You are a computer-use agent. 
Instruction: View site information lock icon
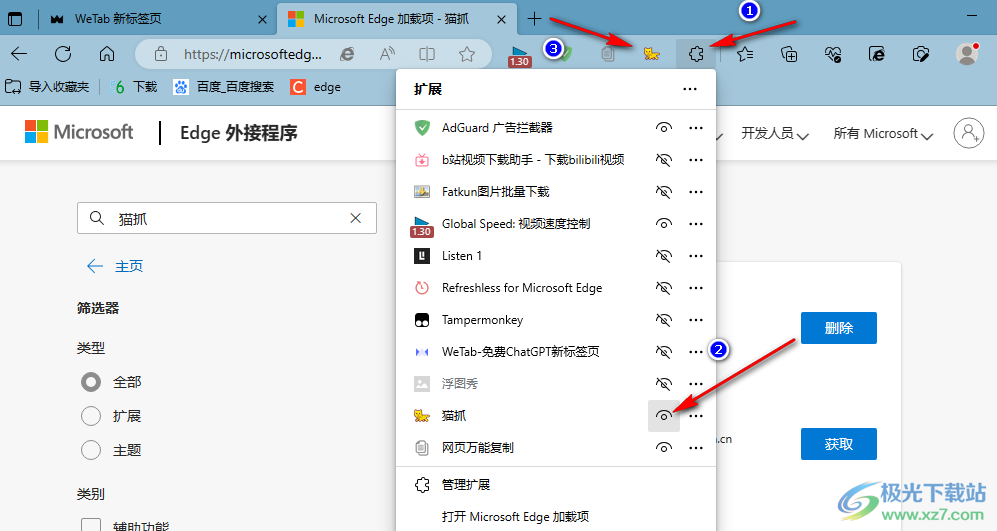tap(162, 54)
